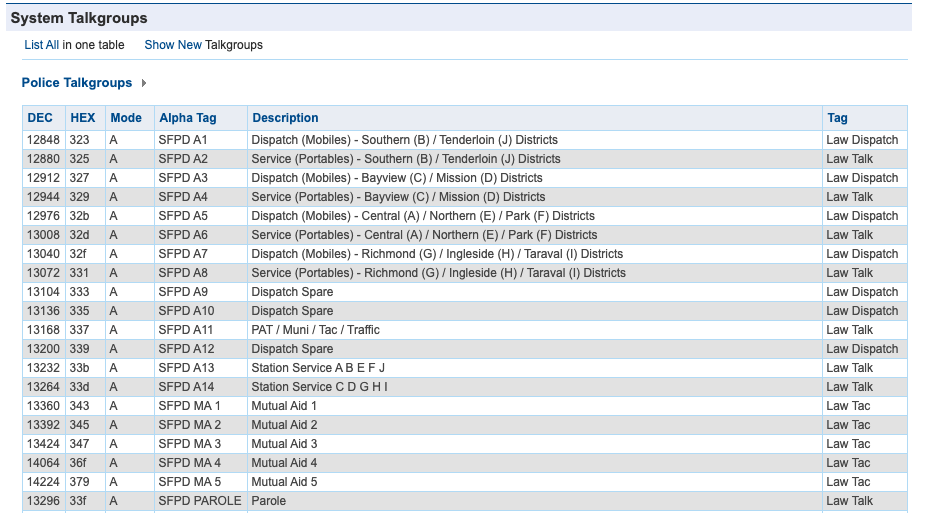
Task: Select alpha tag SFPD MA 5
Action: (x=190, y=482)
